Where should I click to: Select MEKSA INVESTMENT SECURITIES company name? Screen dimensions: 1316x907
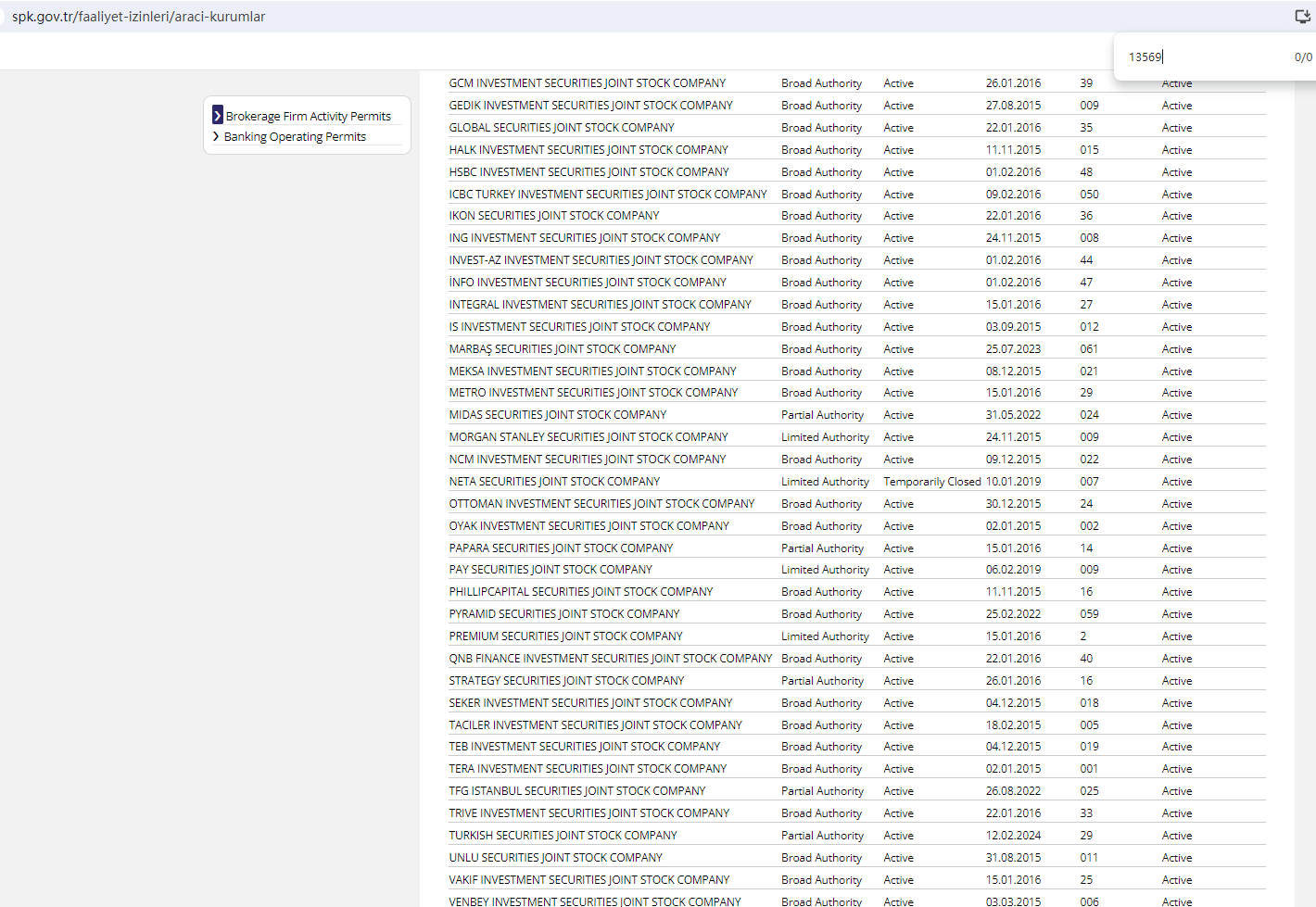(593, 372)
